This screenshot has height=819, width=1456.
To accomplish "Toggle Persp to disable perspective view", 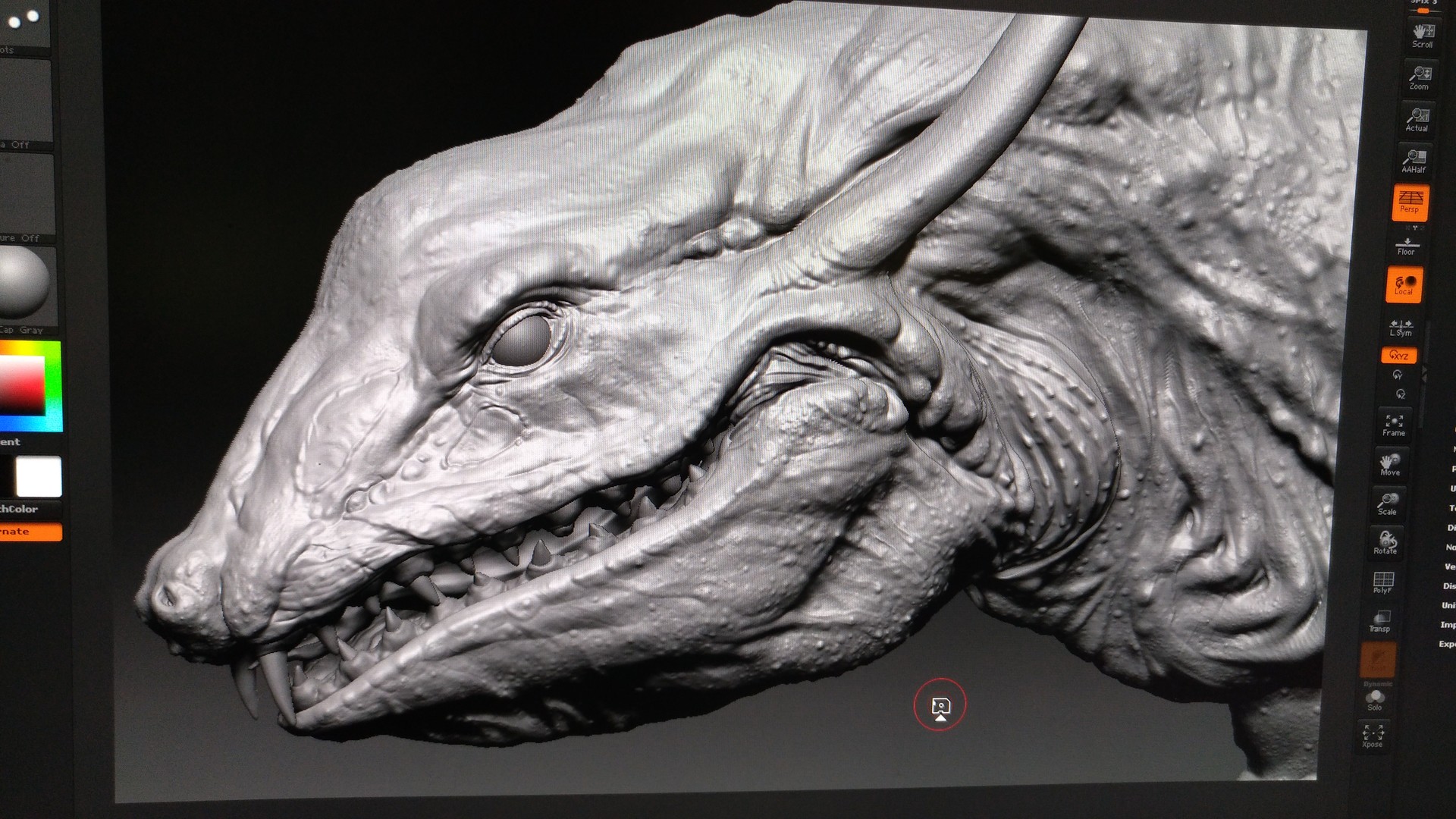I will tap(1411, 203).
